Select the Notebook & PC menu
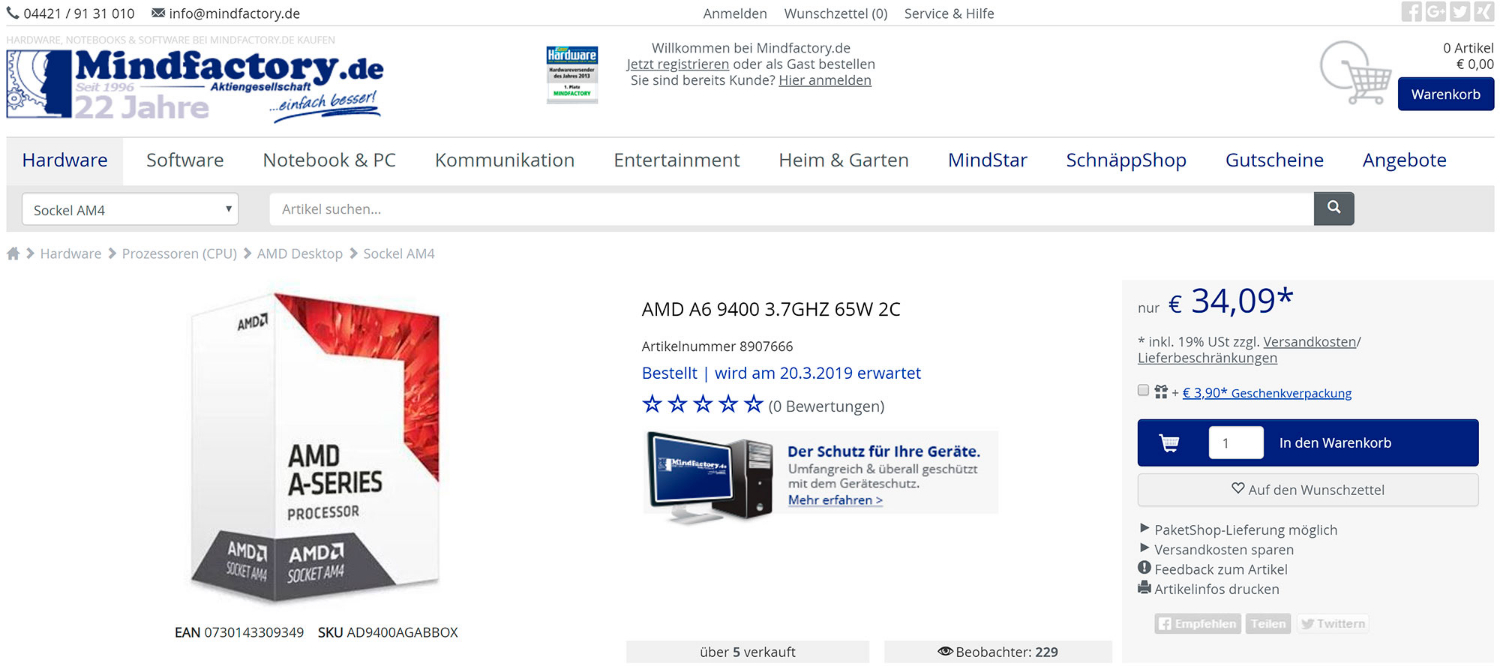1500x669 pixels. tap(329, 160)
